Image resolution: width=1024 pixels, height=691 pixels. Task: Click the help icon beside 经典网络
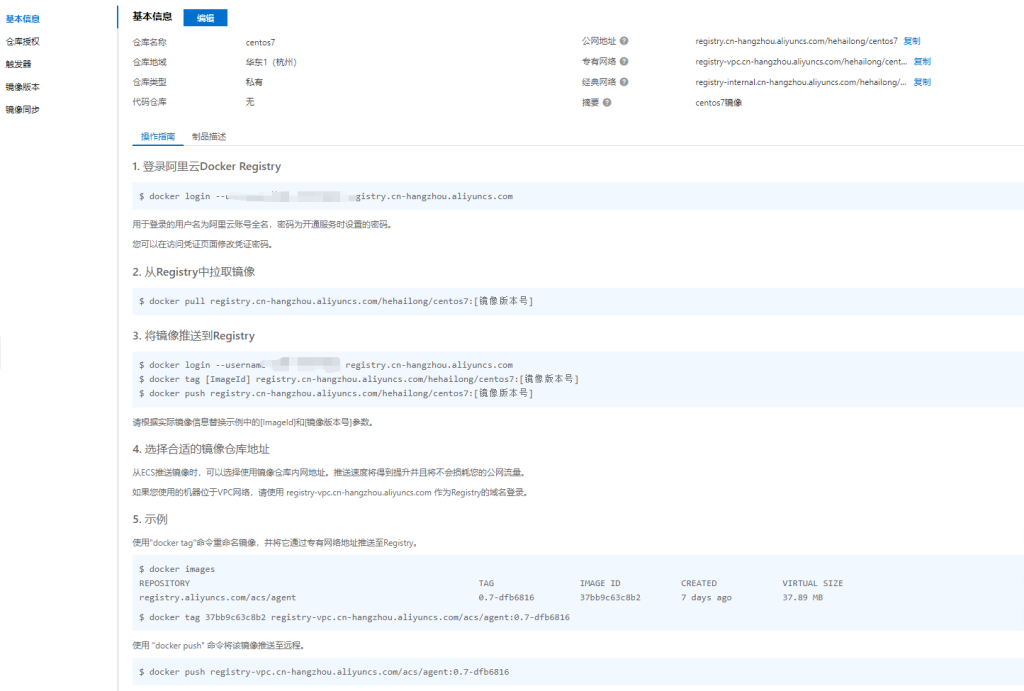click(624, 82)
